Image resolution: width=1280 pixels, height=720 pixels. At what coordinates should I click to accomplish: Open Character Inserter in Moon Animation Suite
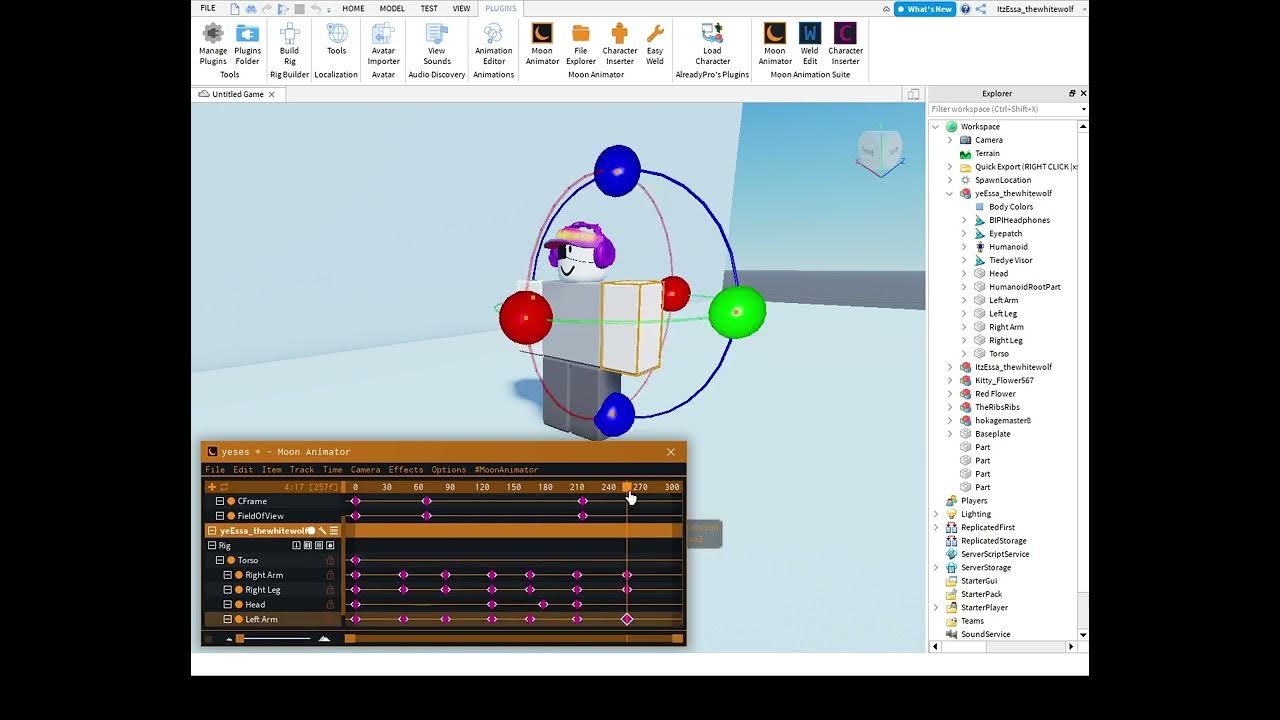(845, 45)
